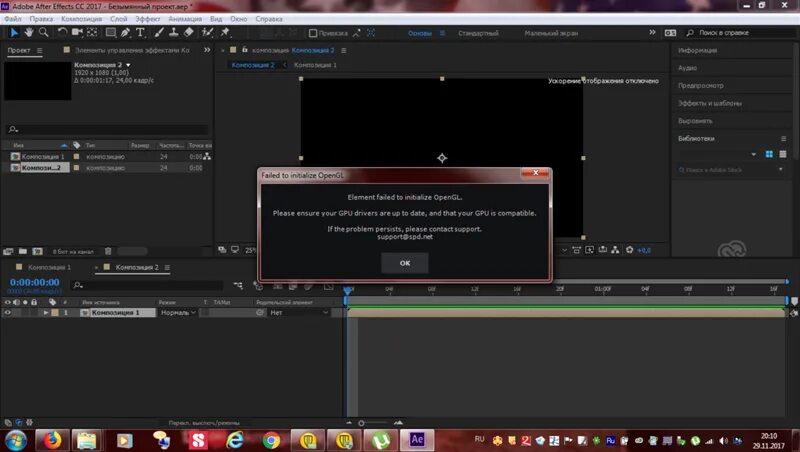
Task: Enable the Привязка snapping checkbox
Action: point(313,33)
